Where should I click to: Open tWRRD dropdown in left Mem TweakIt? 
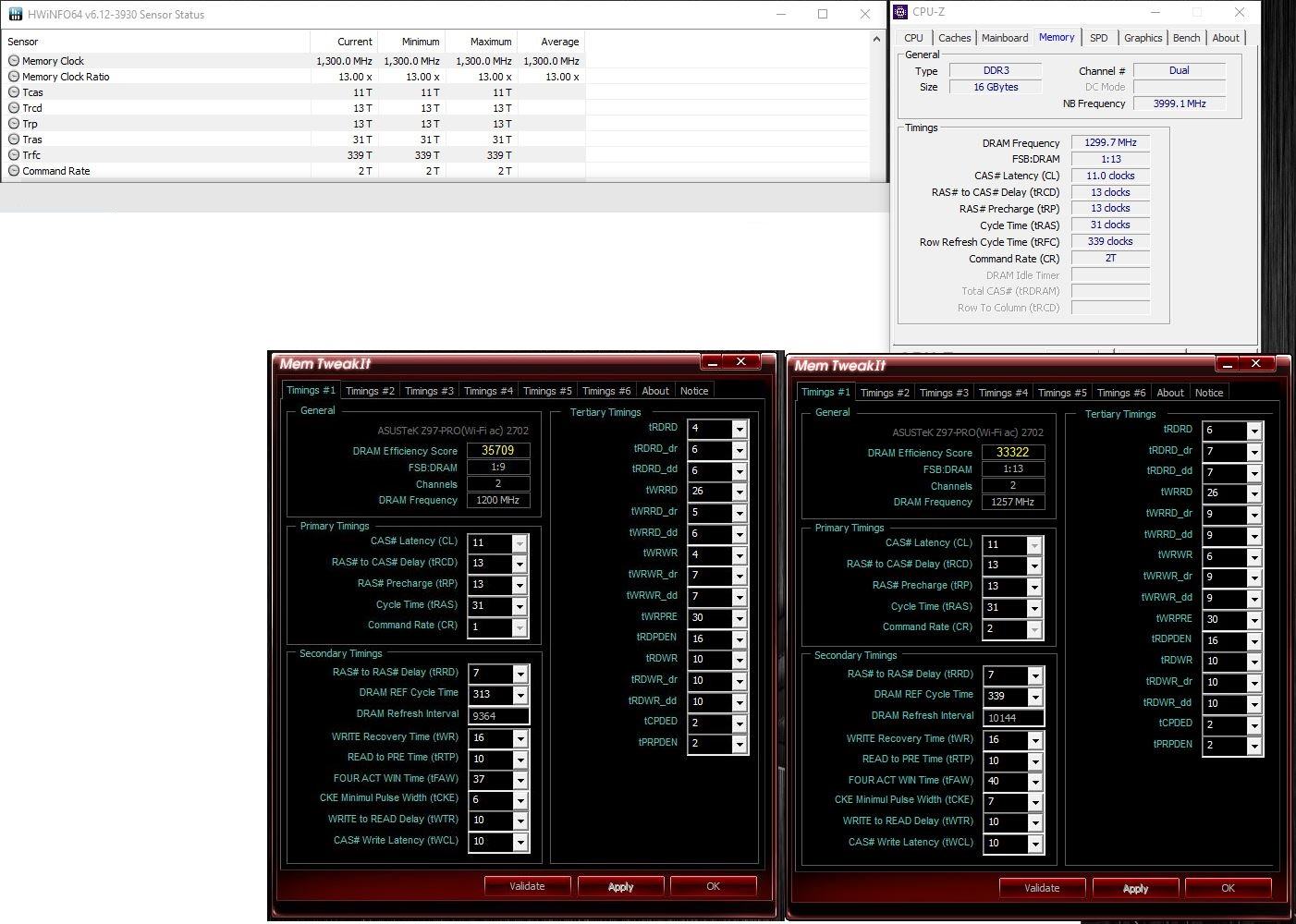pos(739,492)
